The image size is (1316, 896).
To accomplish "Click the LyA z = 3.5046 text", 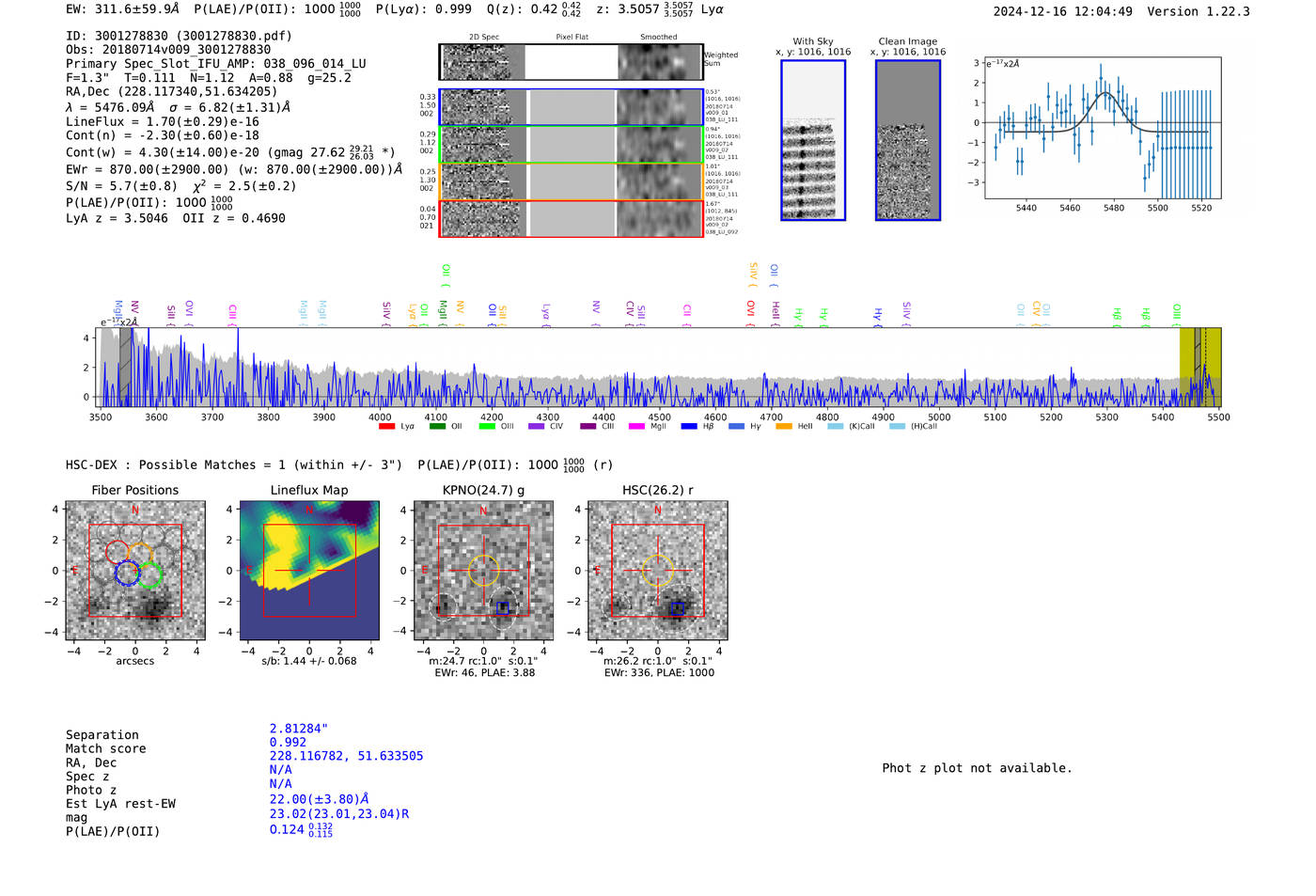I will pyautogui.click(x=117, y=218).
